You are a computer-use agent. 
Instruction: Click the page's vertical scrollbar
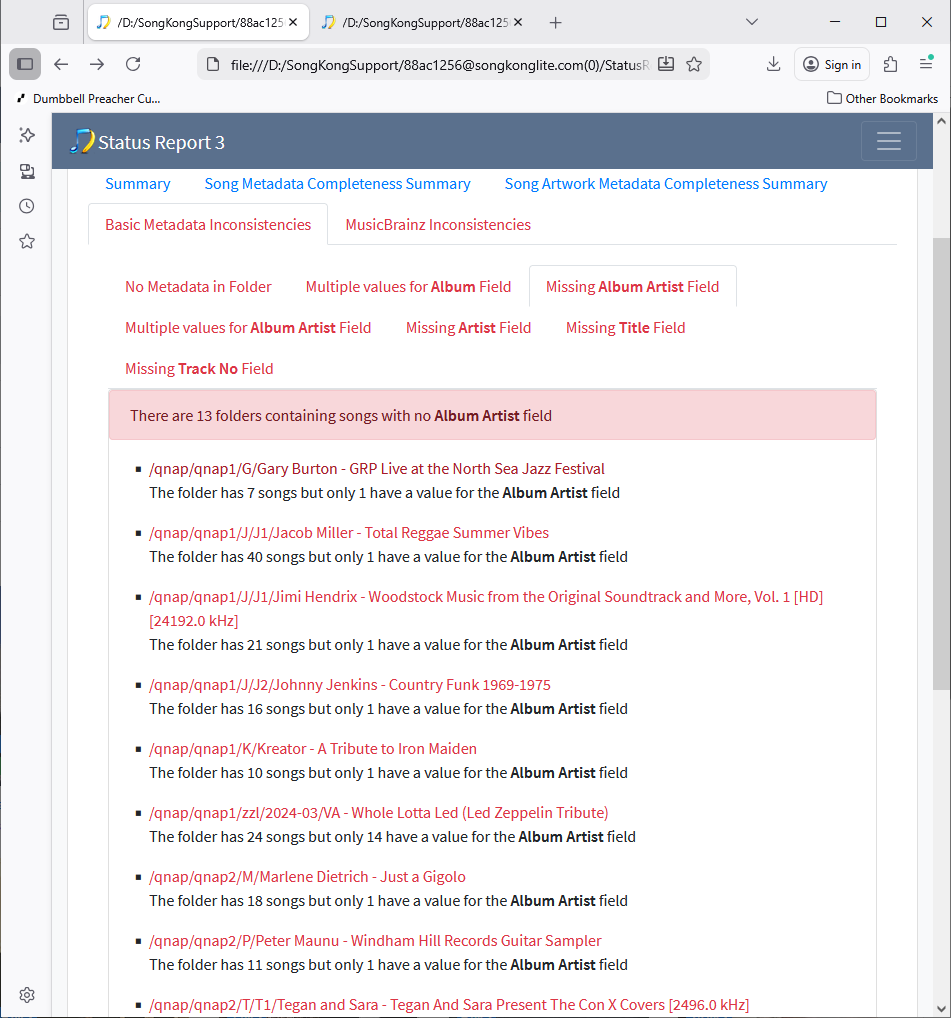tap(941, 460)
